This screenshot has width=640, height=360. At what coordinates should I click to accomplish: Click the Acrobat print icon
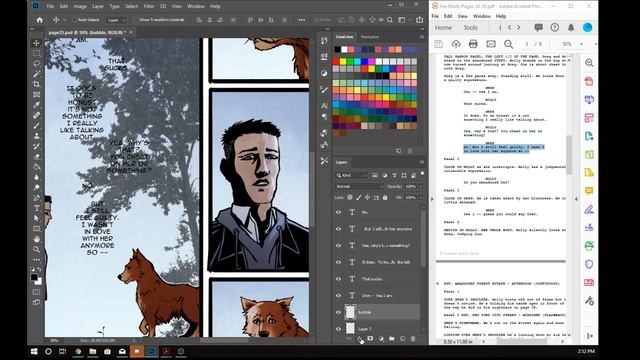click(473, 44)
